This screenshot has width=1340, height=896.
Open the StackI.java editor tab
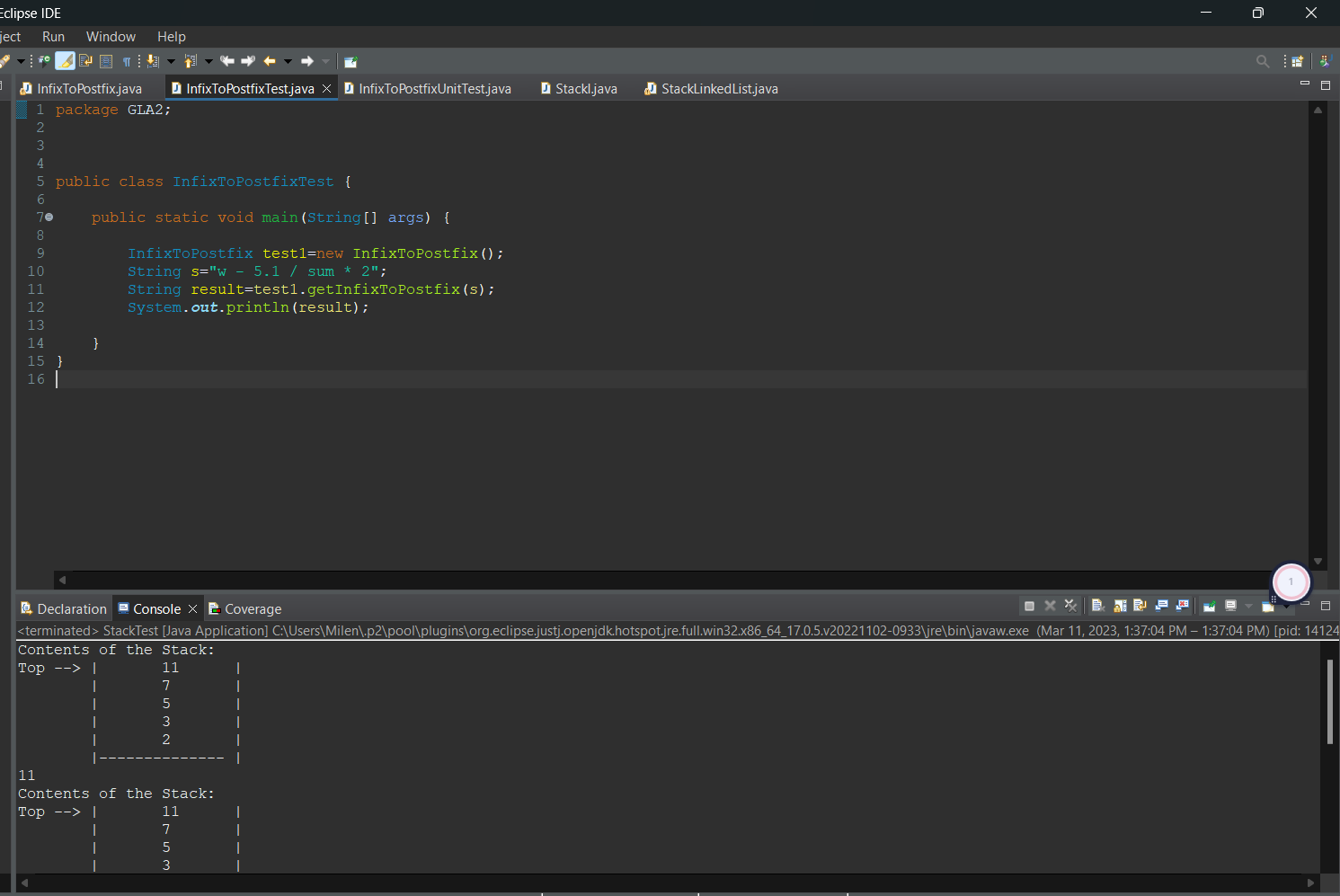[x=579, y=88]
